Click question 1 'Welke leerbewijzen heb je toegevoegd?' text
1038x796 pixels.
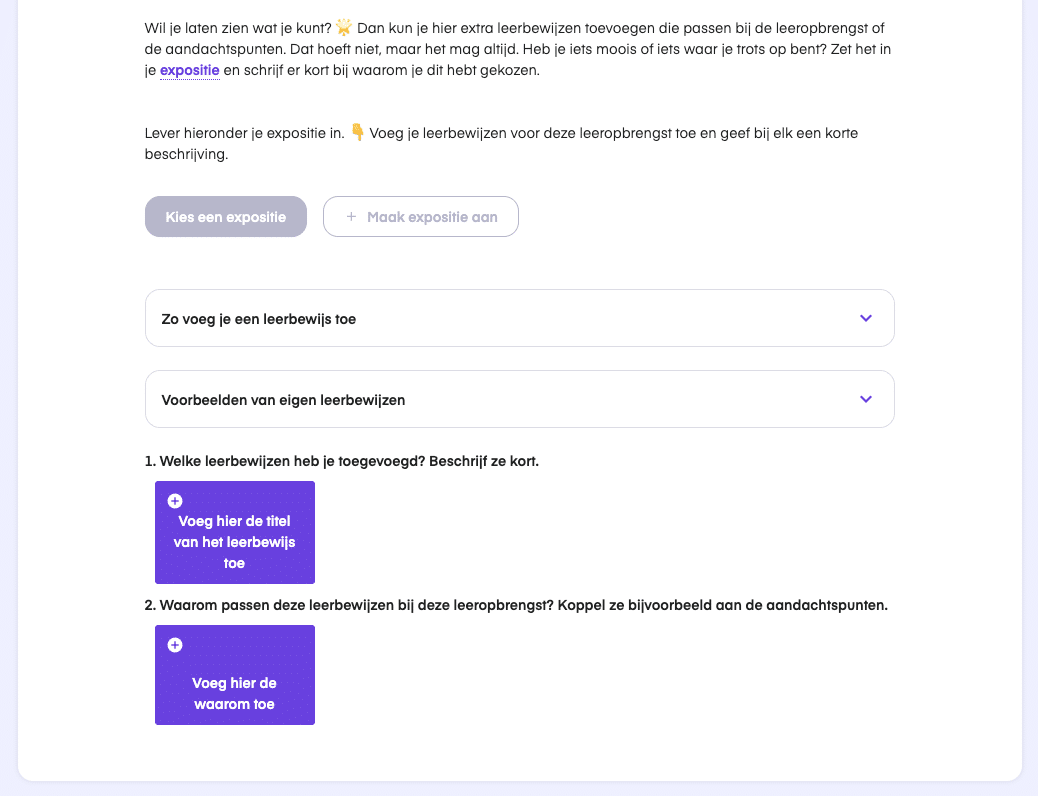(x=342, y=461)
